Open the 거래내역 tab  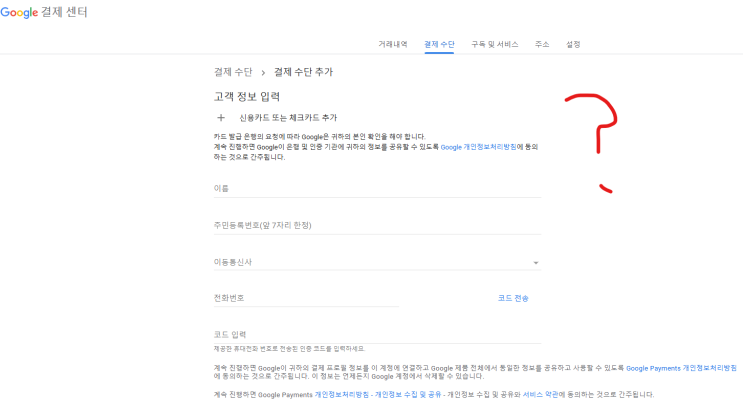click(393, 44)
